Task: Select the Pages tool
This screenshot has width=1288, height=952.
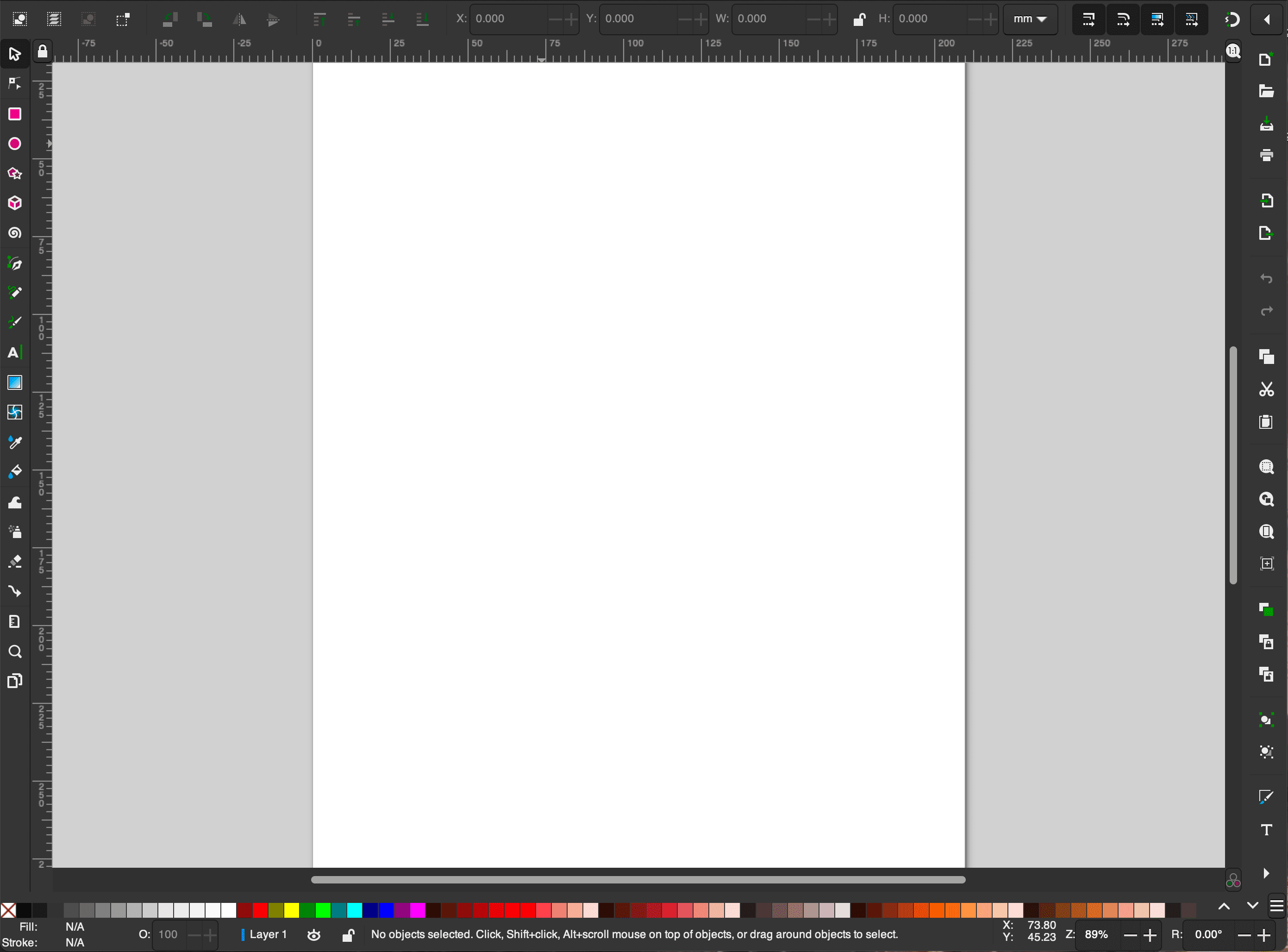Action: (15, 681)
